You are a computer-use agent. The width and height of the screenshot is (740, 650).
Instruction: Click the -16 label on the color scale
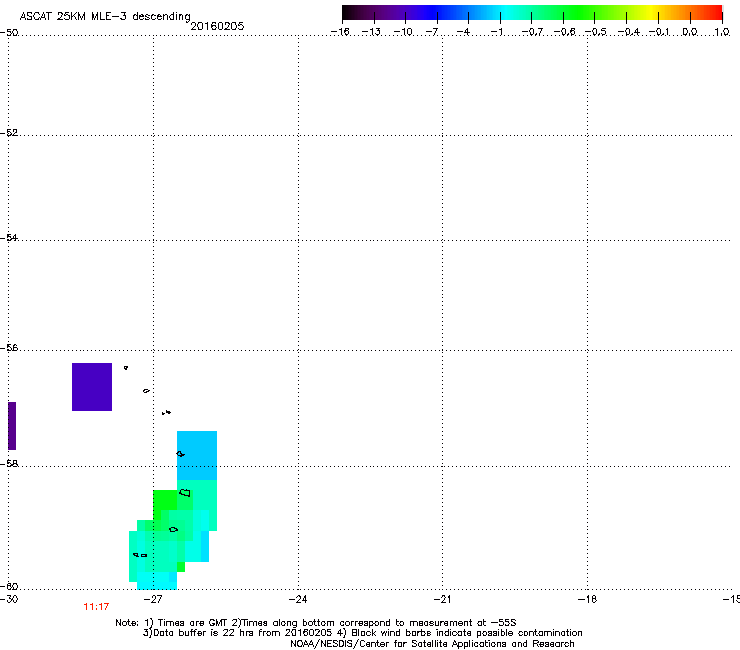click(x=340, y=32)
